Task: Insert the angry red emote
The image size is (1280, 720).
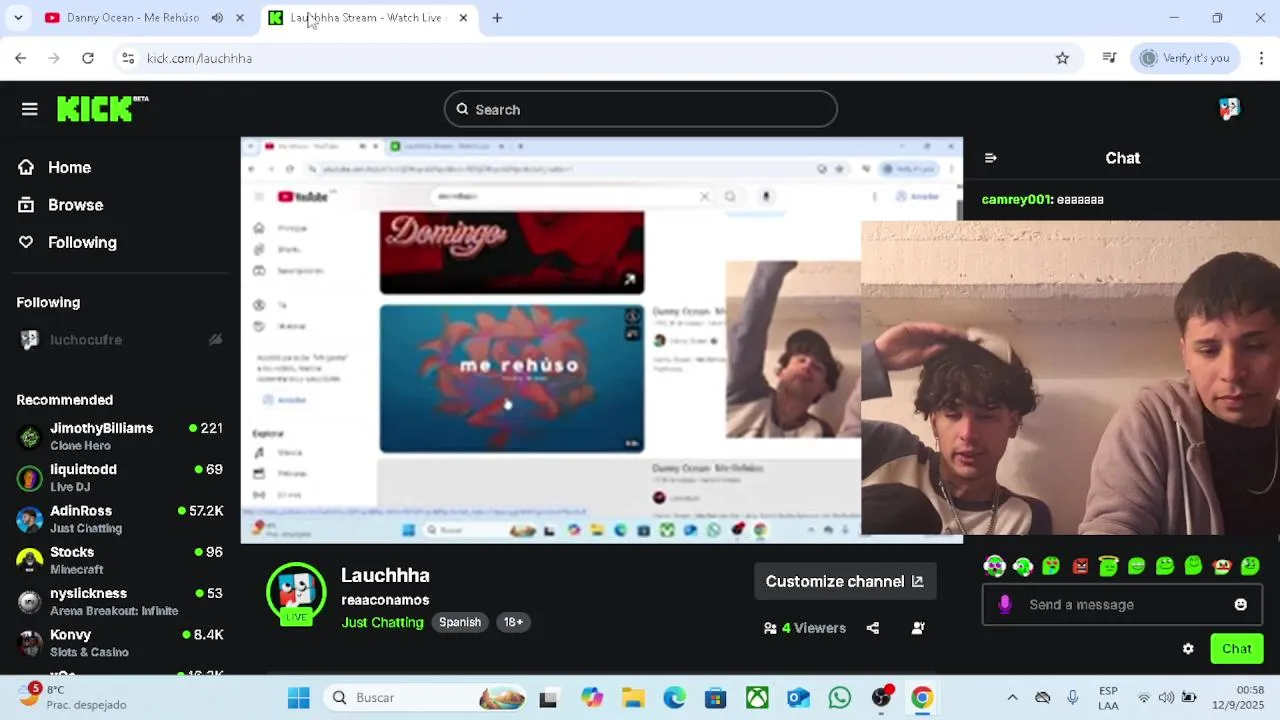Action: coord(1080,567)
